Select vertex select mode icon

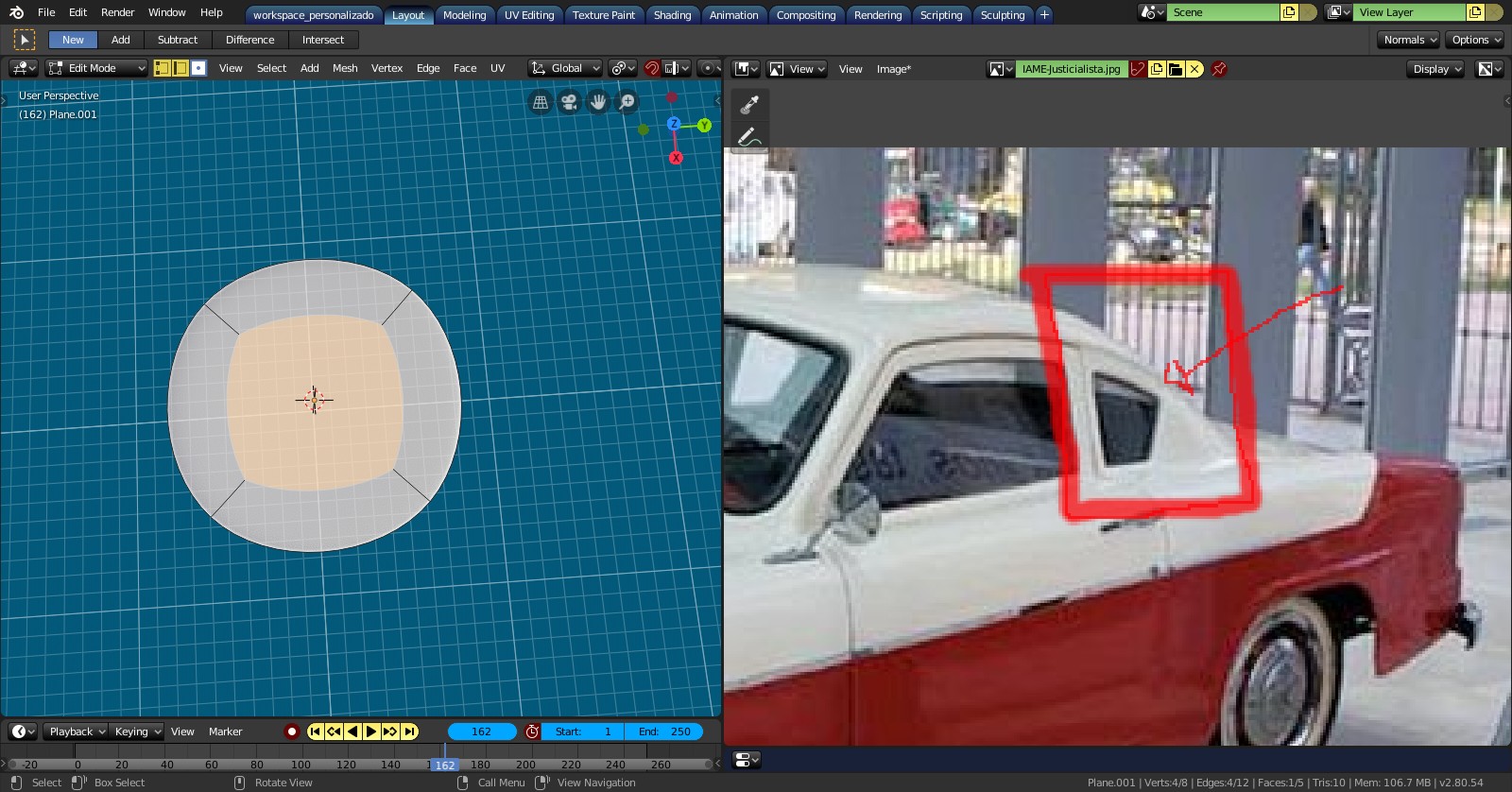point(162,68)
